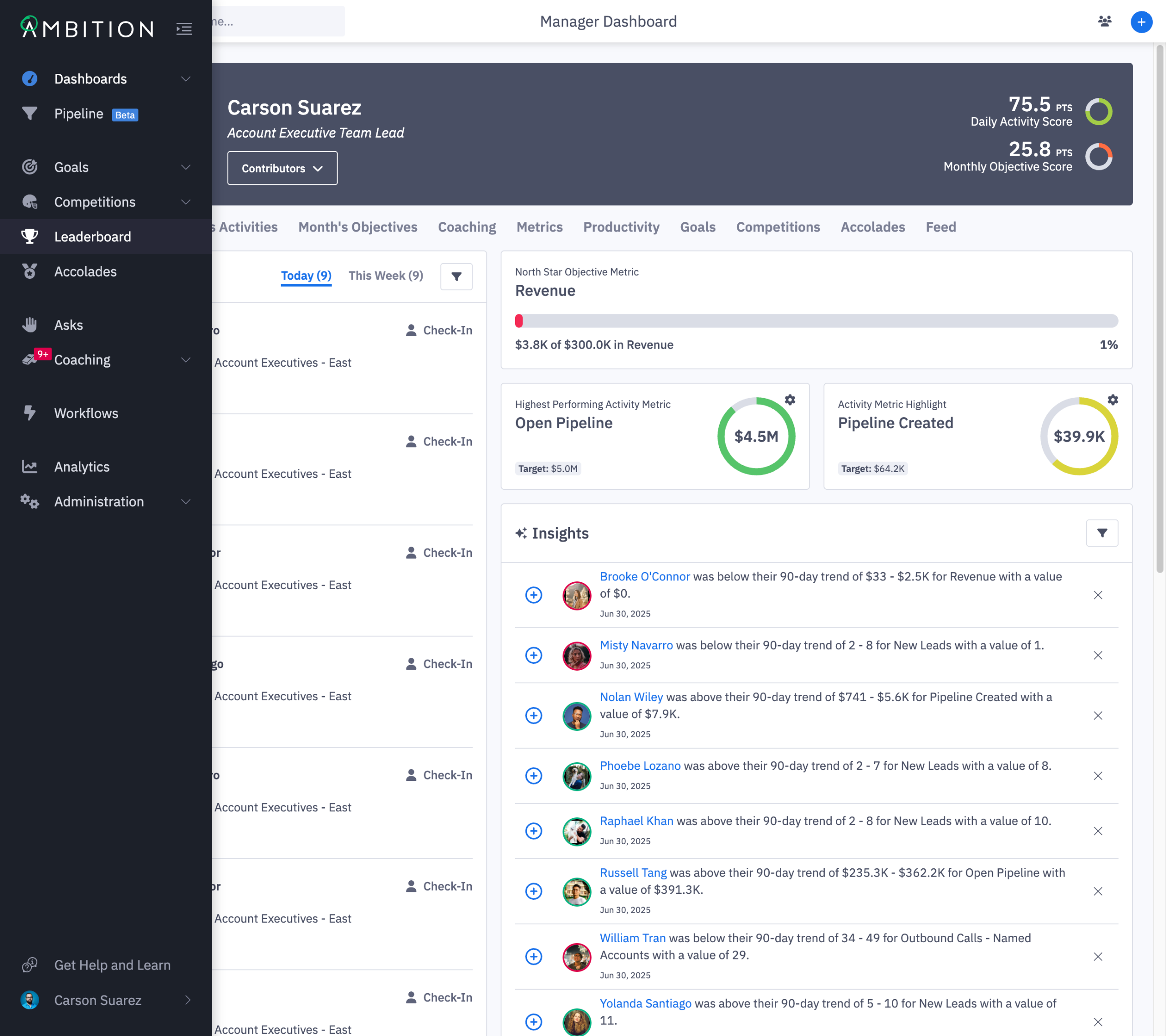Open settings gear on the Pipeline Created card
1166x1036 pixels.
[1112, 400]
